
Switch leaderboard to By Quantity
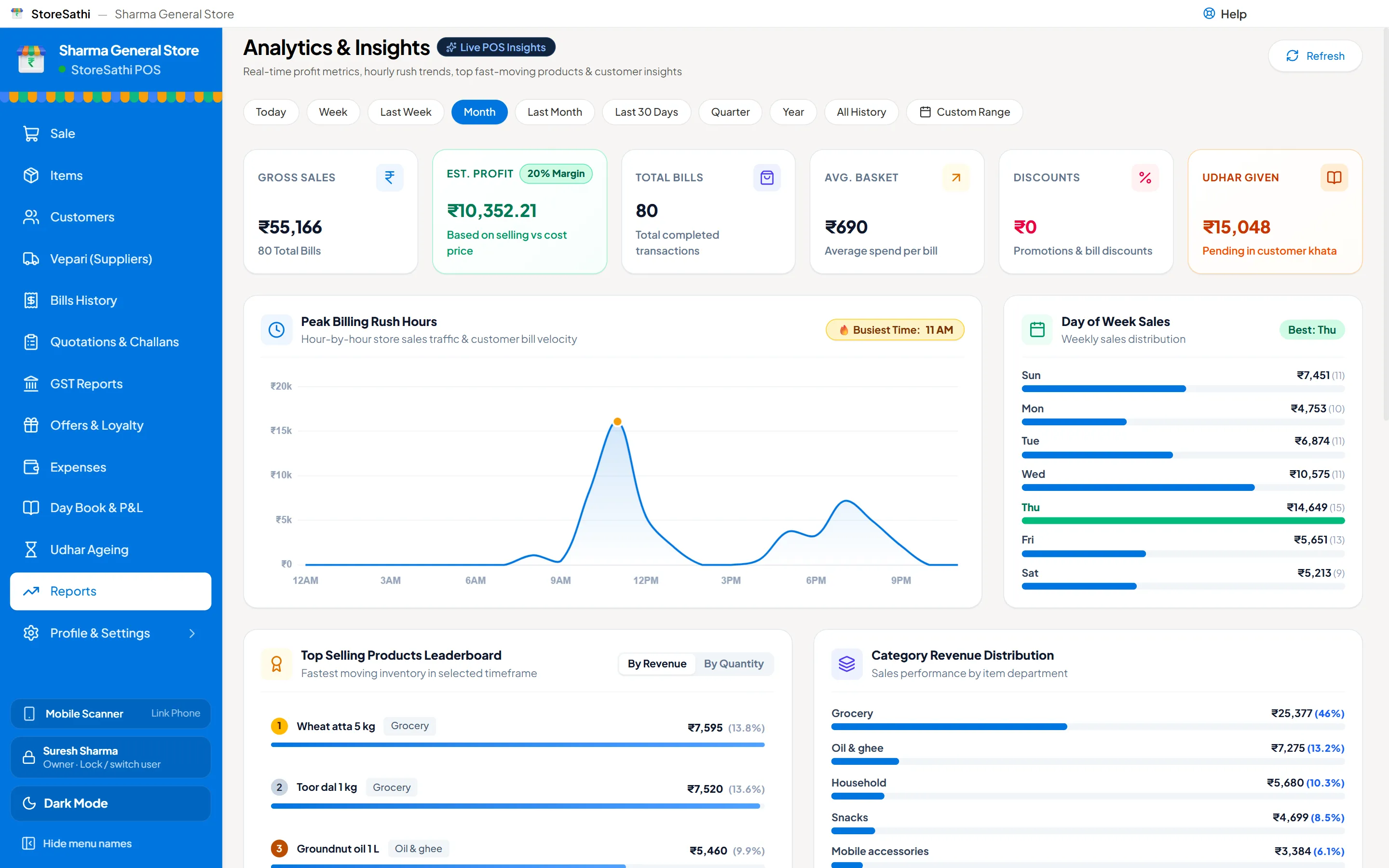click(x=734, y=664)
